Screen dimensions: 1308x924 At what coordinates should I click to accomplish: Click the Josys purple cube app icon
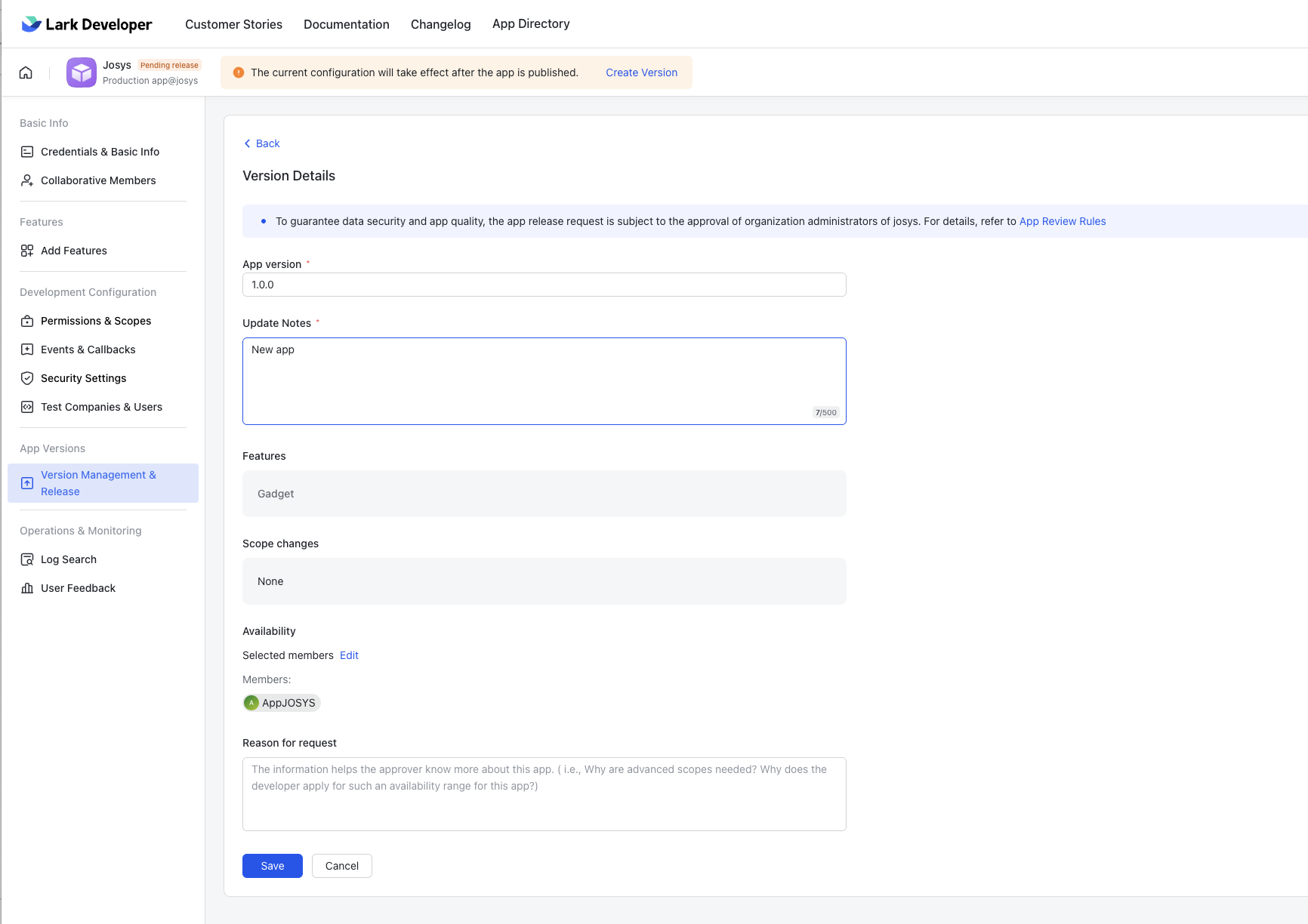pos(82,72)
